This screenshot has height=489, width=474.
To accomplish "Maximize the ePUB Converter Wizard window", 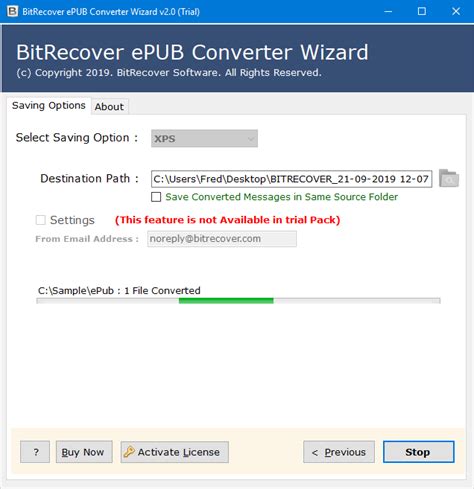I will tap(422, 11).
